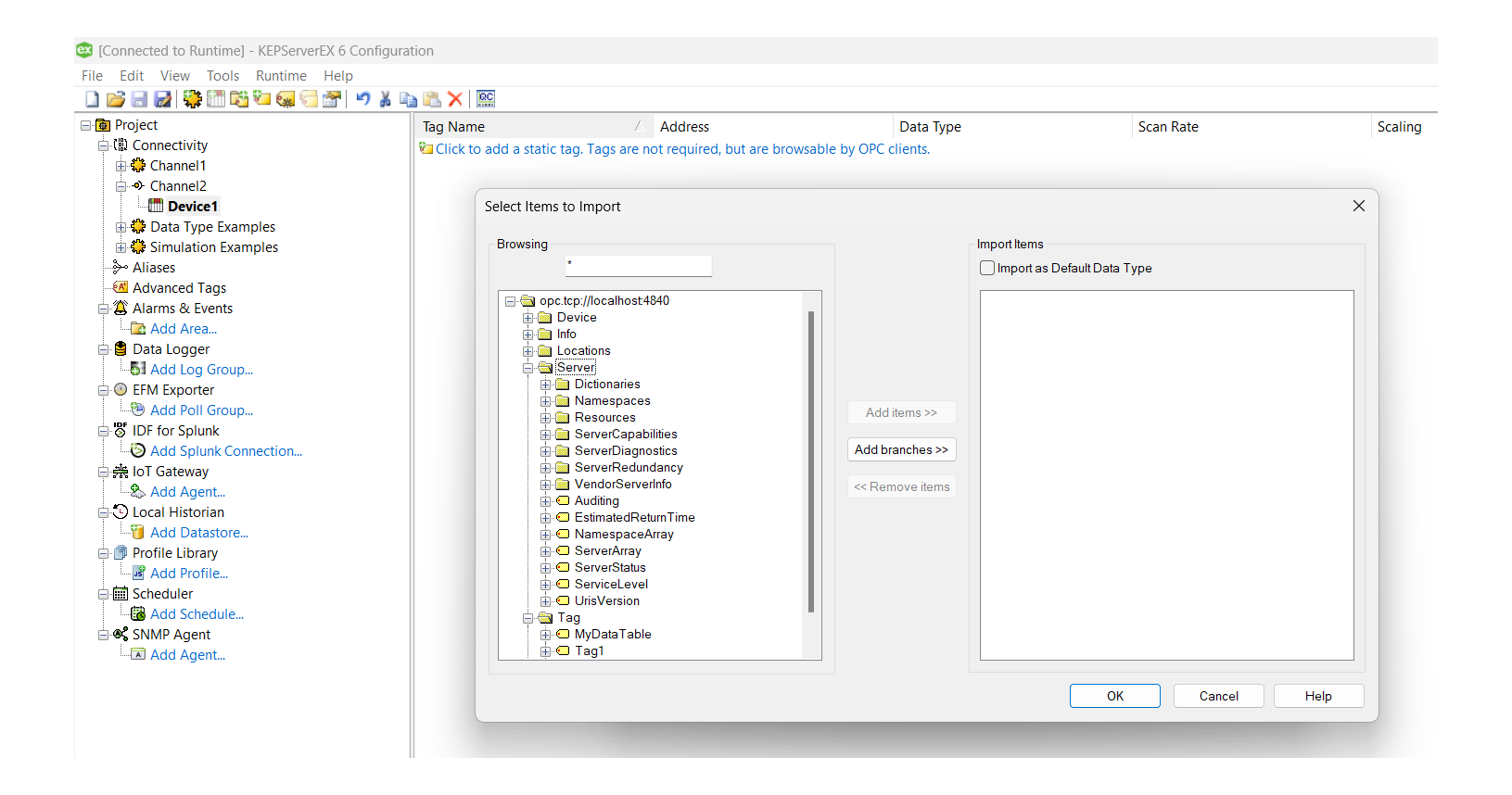
Task: Click the Add Datastore... link
Action: pyautogui.click(x=199, y=533)
